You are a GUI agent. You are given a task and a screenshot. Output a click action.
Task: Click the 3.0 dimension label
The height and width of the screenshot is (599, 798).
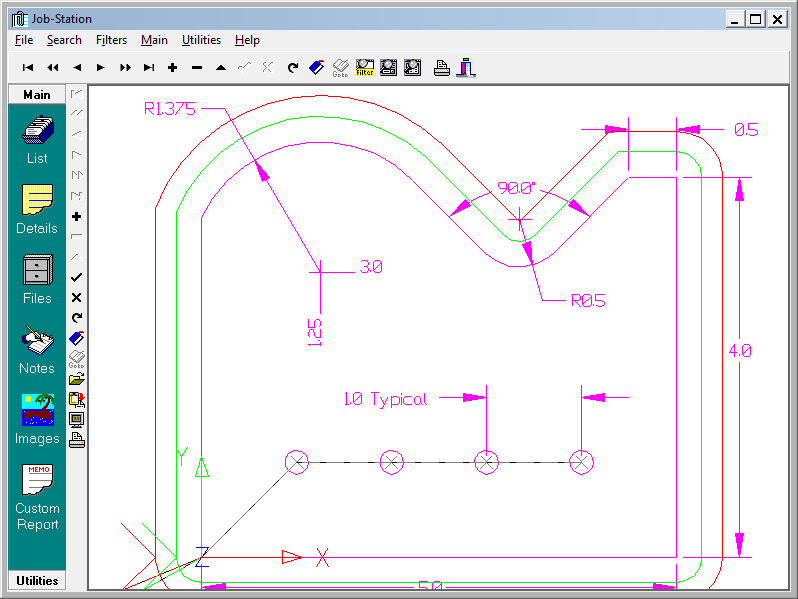click(x=371, y=267)
